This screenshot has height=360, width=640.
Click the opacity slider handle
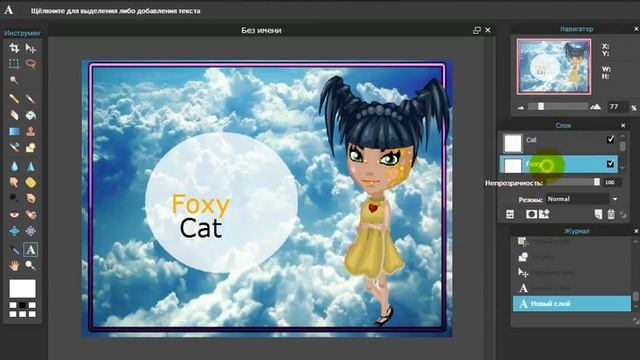596,182
